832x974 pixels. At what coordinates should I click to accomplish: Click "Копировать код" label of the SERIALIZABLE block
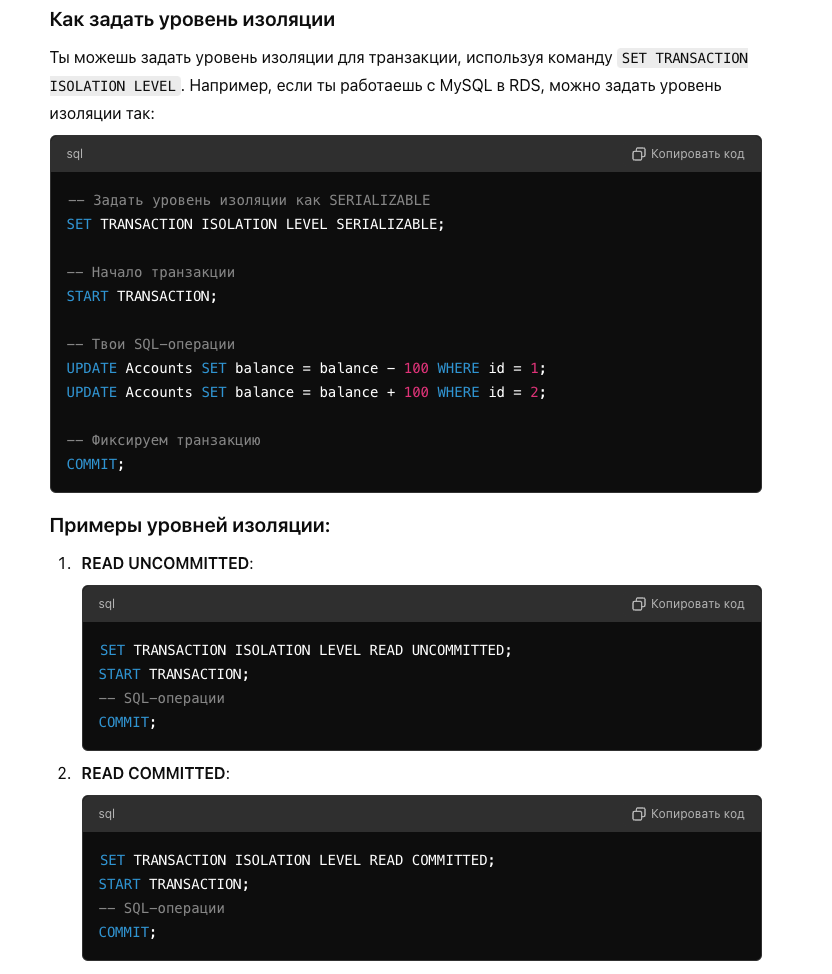pos(697,154)
